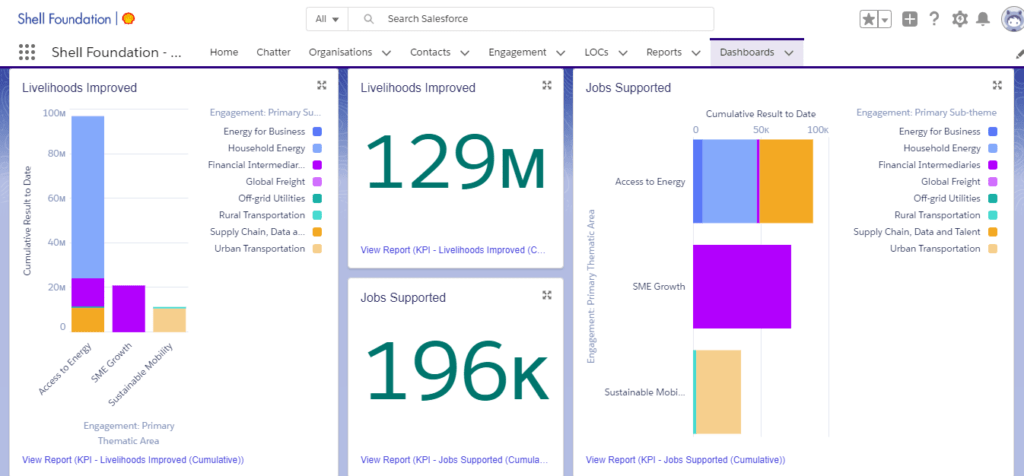
Task: Click Off-grid Utilities swatch in left legend
Action: [317, 198]
